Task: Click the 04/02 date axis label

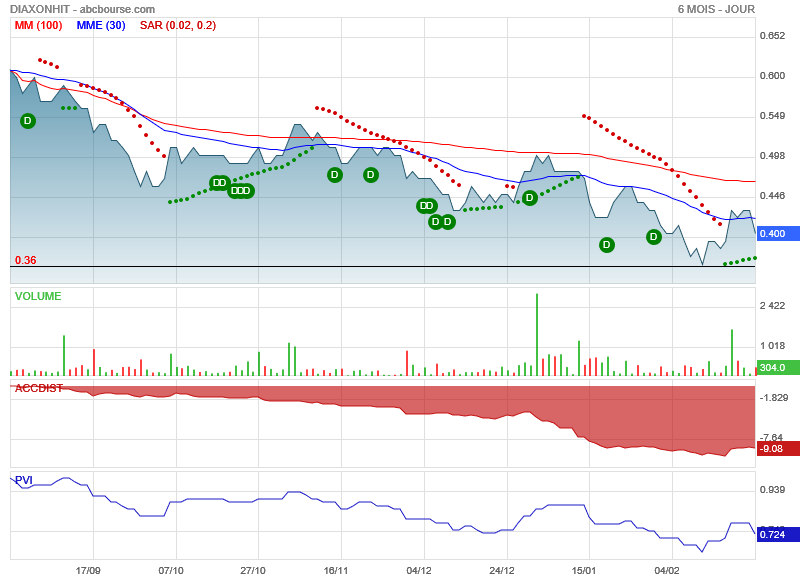Action: [x=667, y=570]
